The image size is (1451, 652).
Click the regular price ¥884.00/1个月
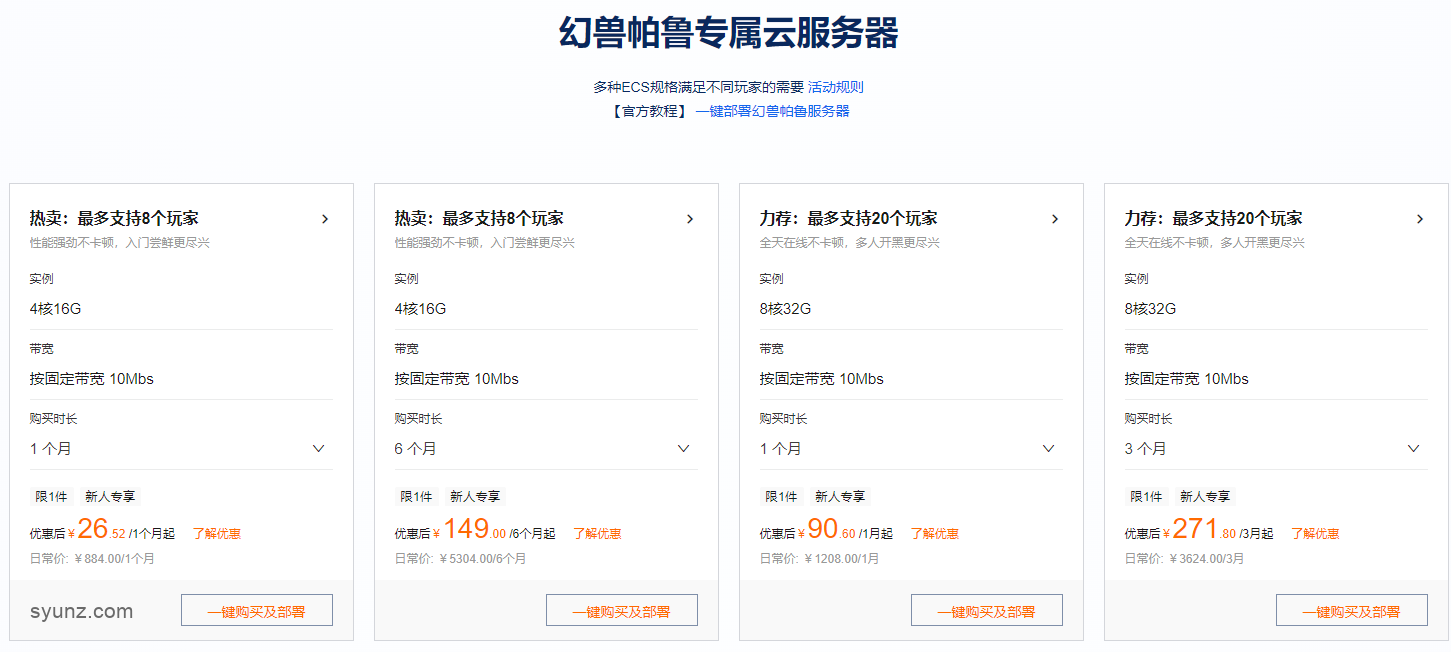[115, 559]
